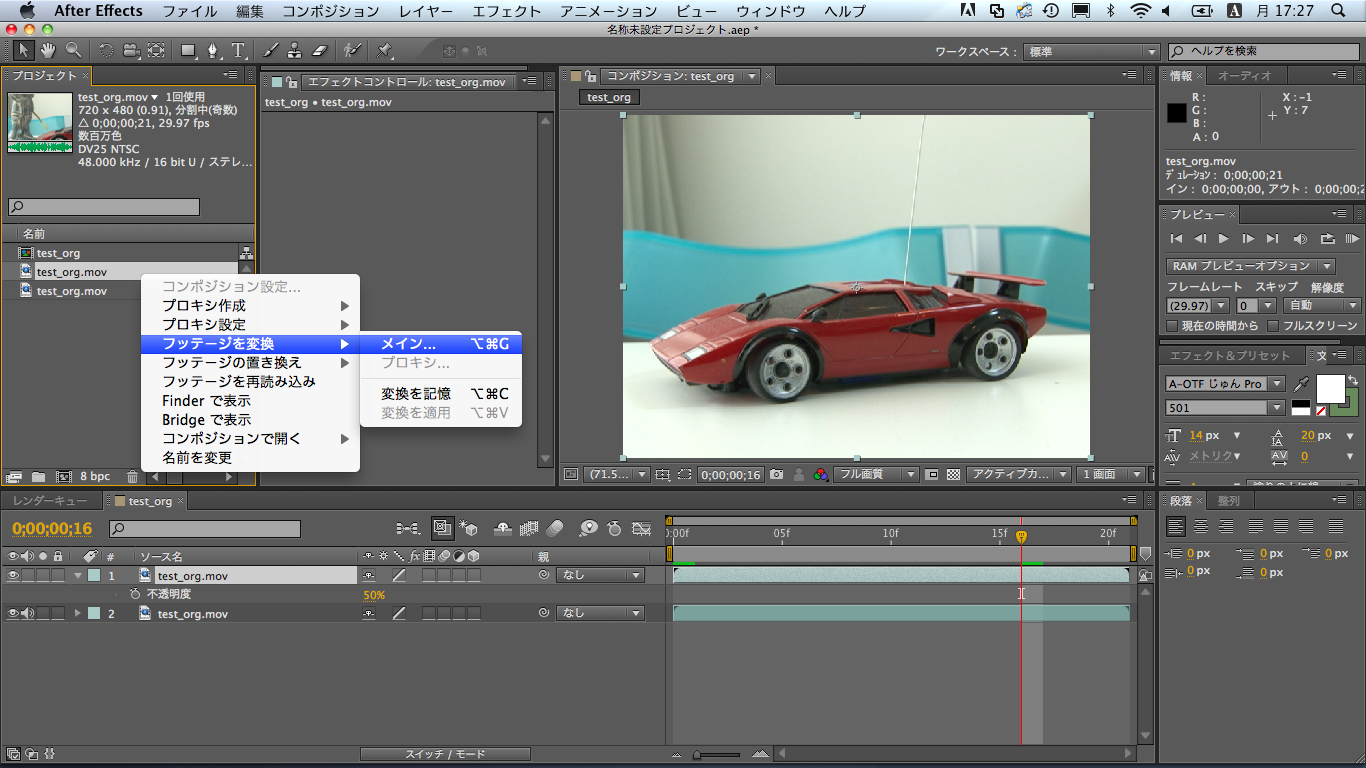Click the white fill color swatch
The width and height of the screenshot is (1366, 768).
(x=1330, y=388)
